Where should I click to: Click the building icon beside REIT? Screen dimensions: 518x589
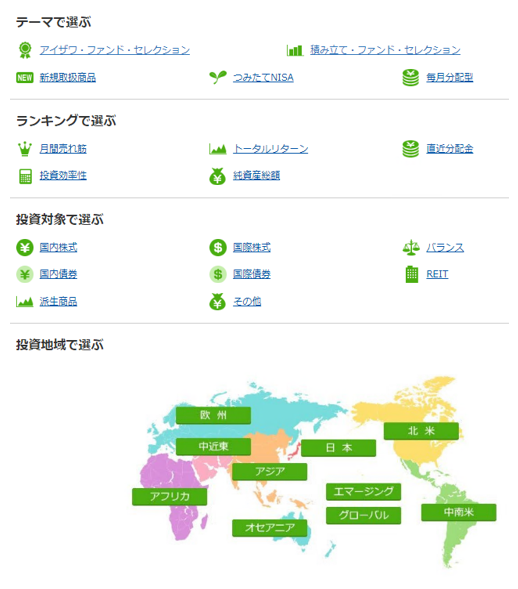[412, 274]
